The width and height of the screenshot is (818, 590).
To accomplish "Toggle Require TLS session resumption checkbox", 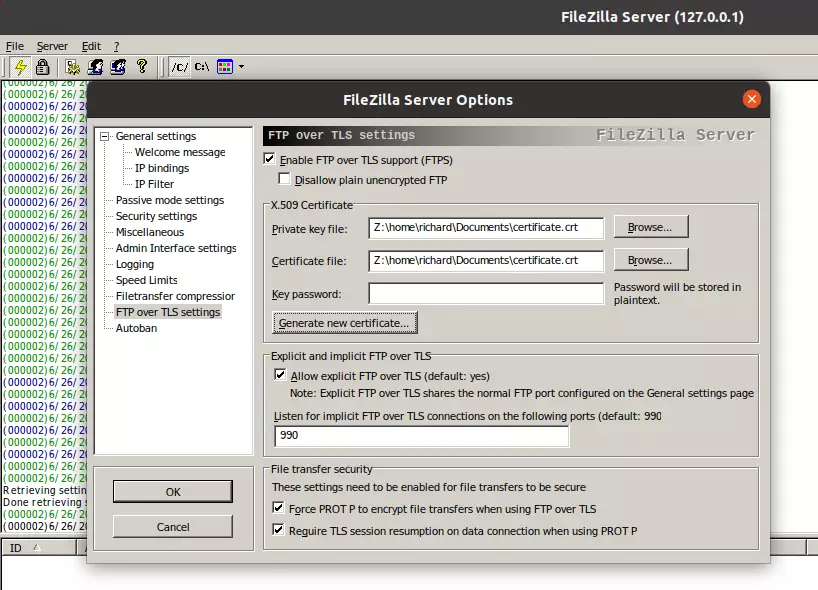I will 279,530.
